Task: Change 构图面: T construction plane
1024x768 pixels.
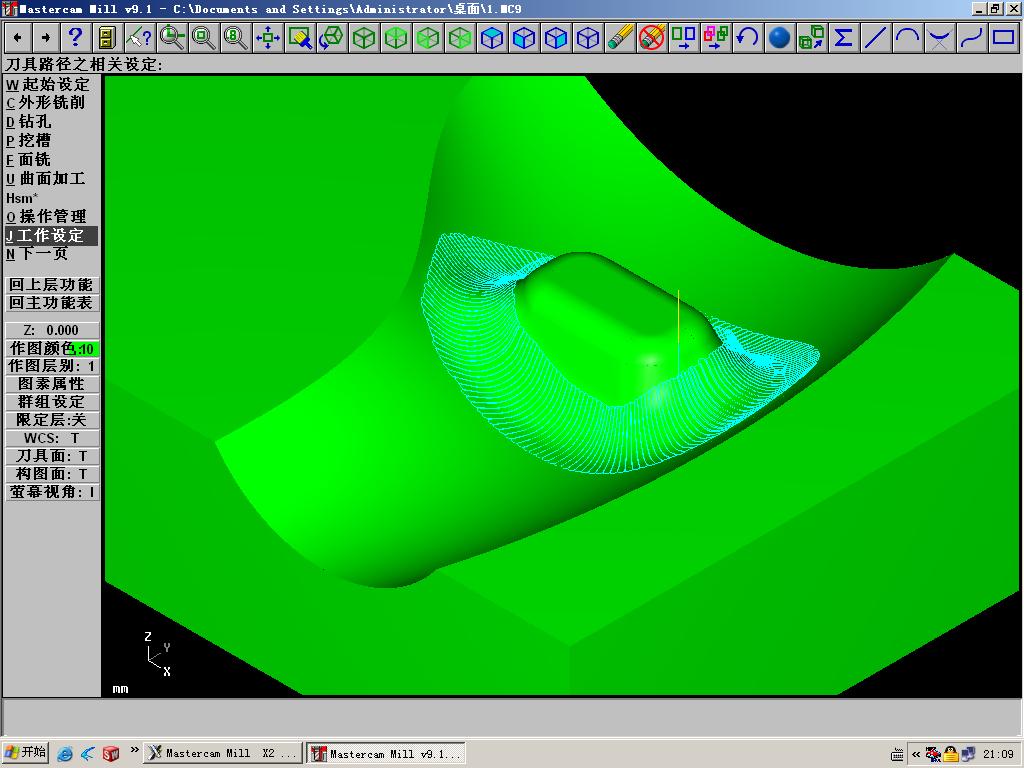Action: (52, 473)
